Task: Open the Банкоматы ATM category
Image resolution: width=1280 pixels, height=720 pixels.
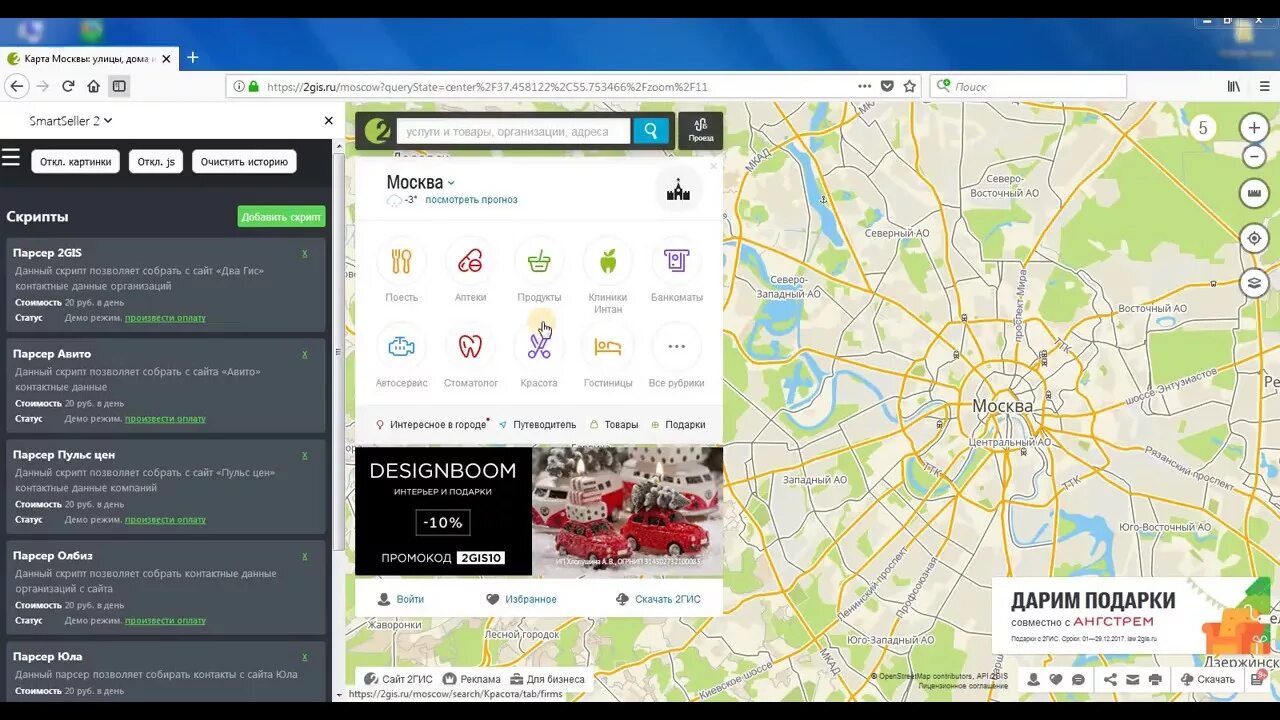Action: pyautogui.click(x=677, y=270)
